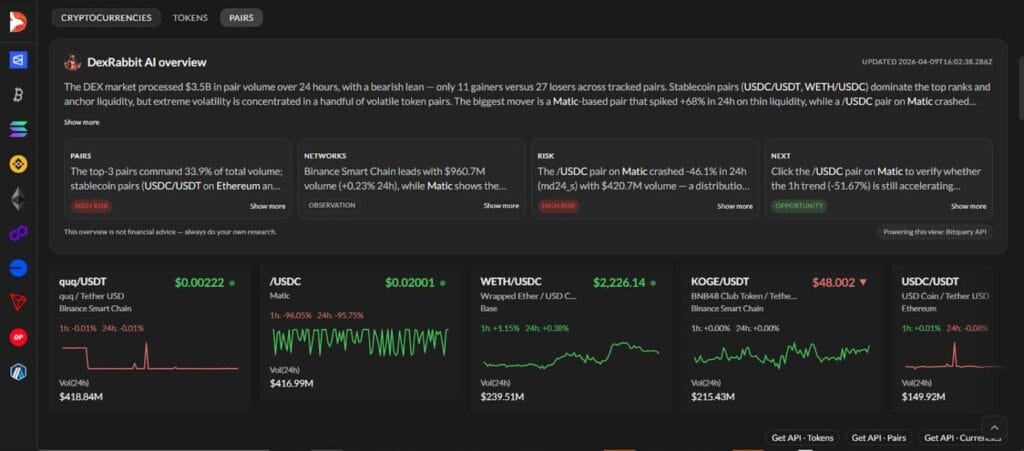
Task: Open the USDC/USDT Ethereum pair chart
Action: click(x=953, y=356)
